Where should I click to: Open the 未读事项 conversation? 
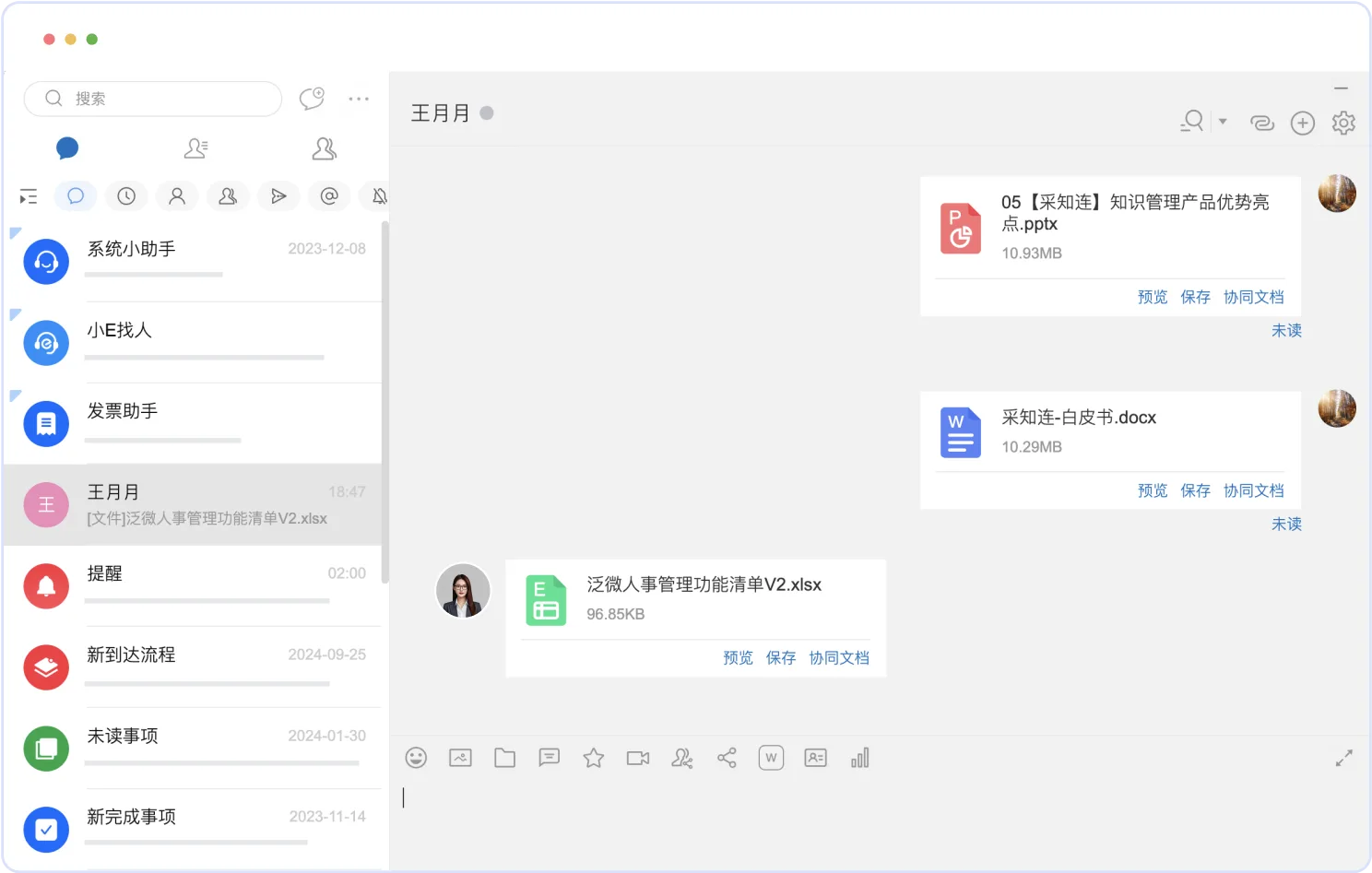[192, 749]
